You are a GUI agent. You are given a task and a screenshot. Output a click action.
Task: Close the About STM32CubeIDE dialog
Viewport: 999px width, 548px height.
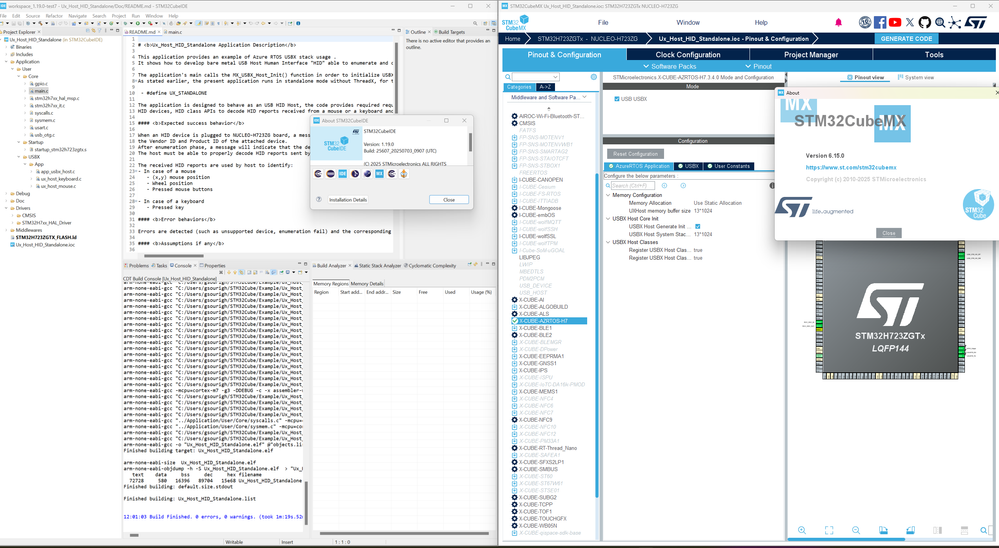449,199
